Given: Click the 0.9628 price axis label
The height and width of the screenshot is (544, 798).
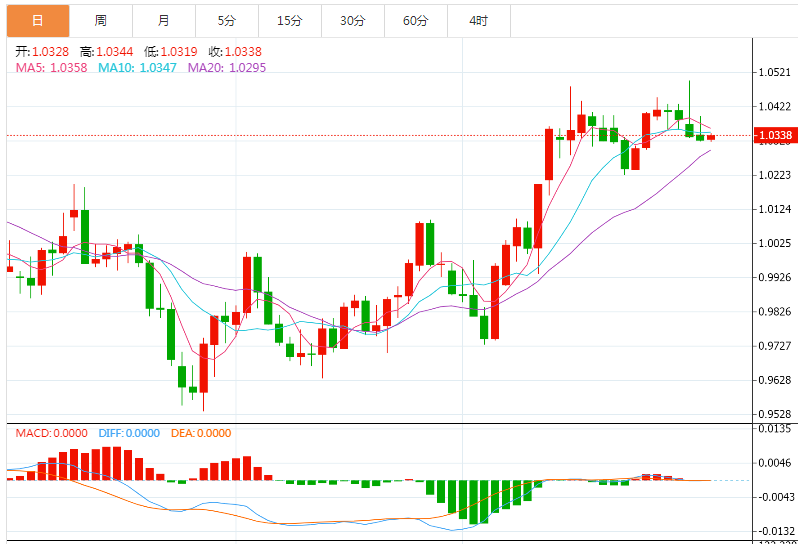Looking at the screenshot, I should coord(775,380).
